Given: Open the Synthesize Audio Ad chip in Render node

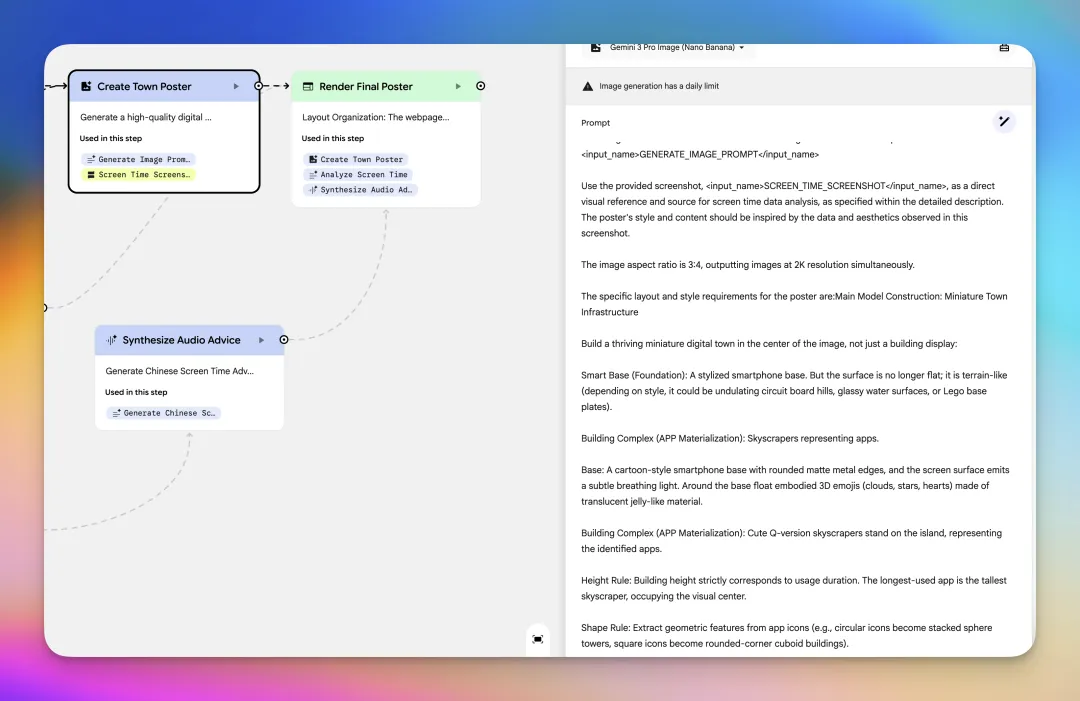Looking at the screenshot, I should [x=360, y=190].
